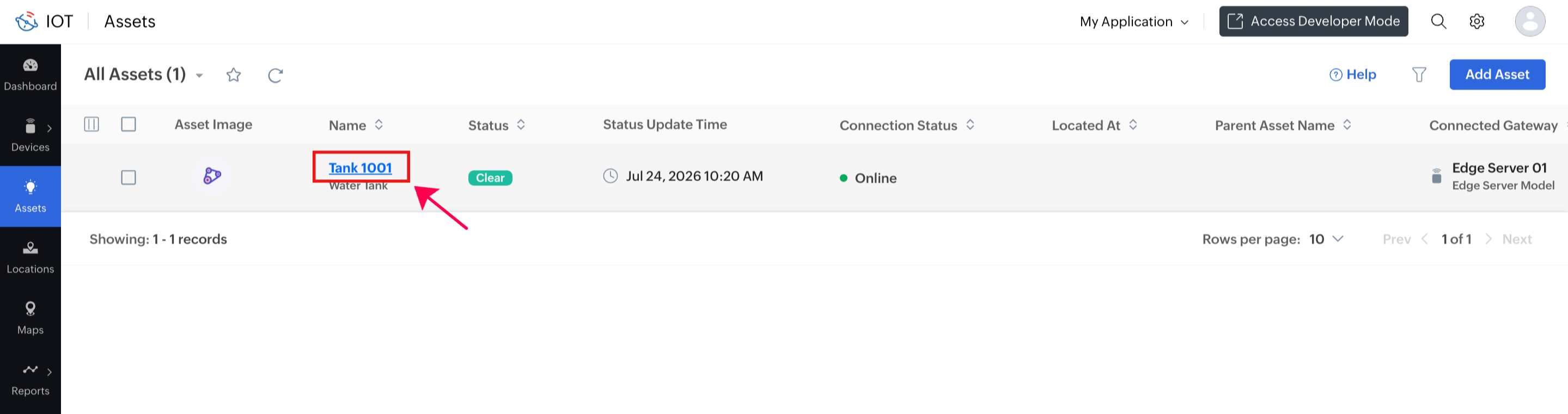Open the My Application dropdown
Image resolution: width=1568 pixels, height=414 pixels.
(x=1134, y=21)
